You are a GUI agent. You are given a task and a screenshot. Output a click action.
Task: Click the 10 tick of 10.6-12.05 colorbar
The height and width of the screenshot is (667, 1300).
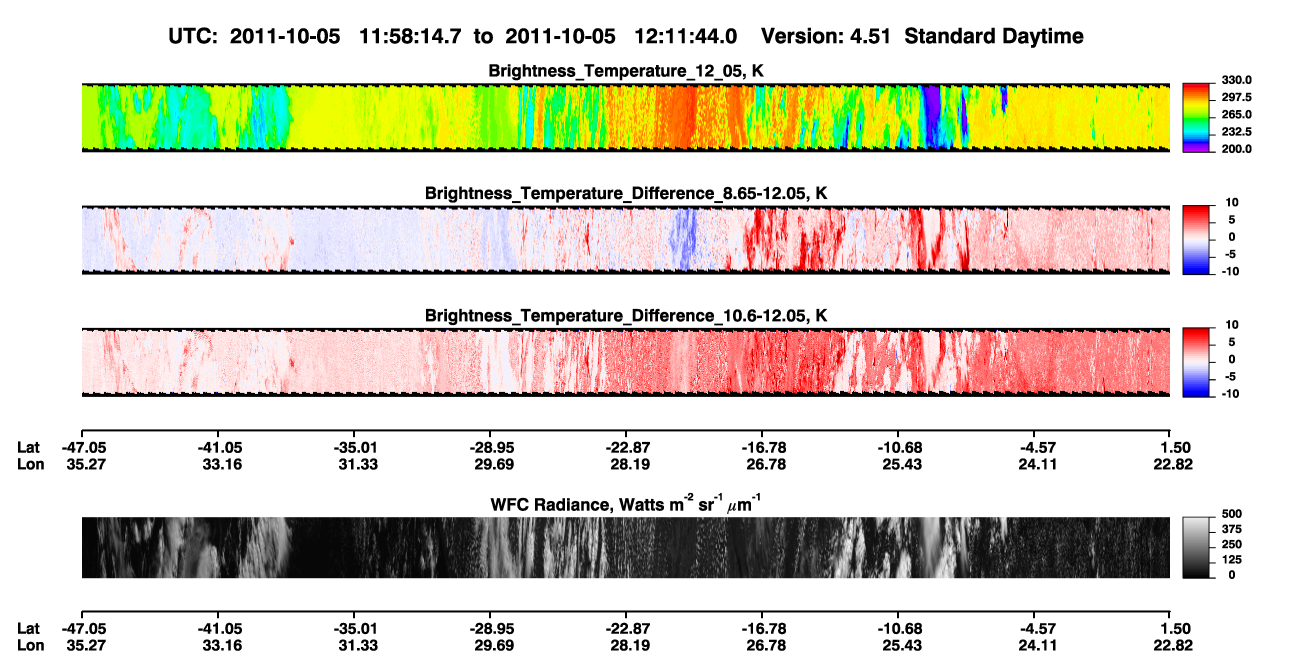click(x=1234, y=326)
